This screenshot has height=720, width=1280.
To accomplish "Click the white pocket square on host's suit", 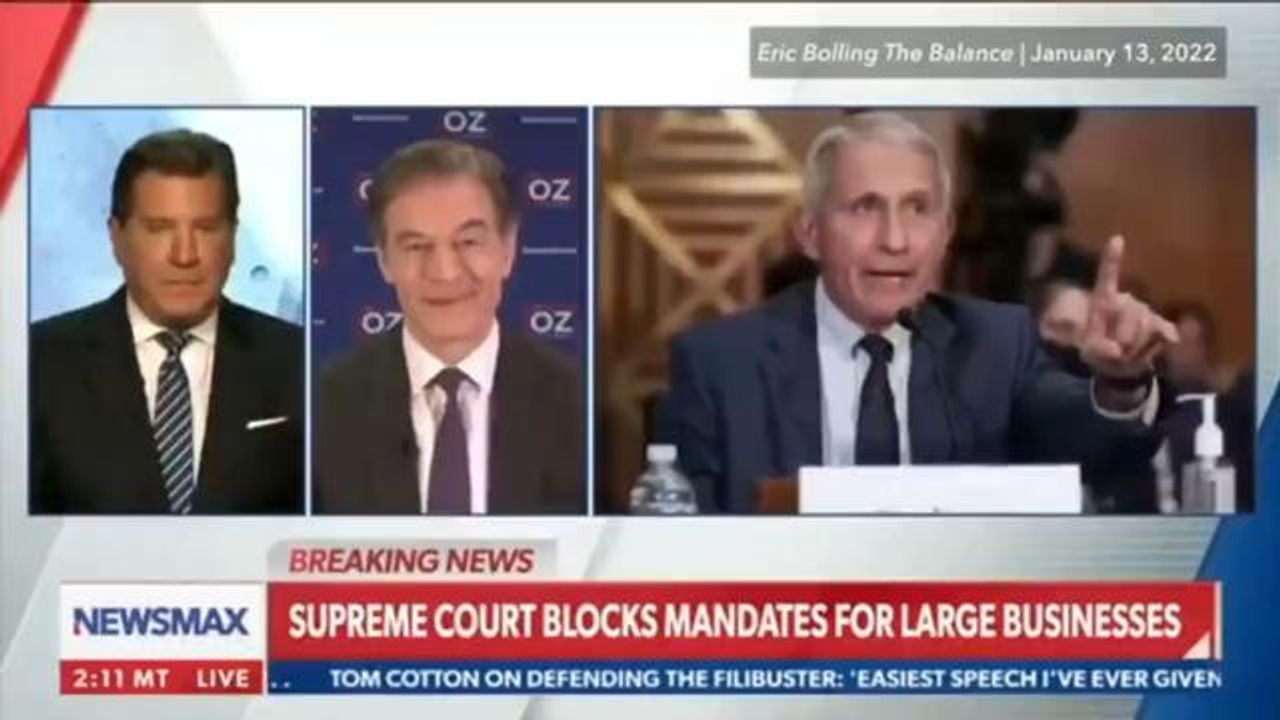I will 267,422.
